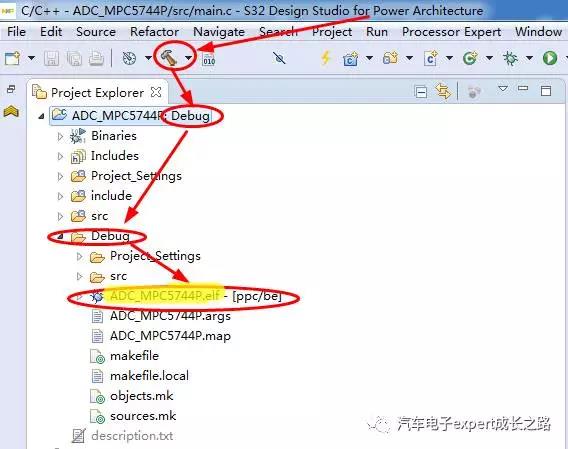Image resolution: width=568 pixels, height=449 pixels.
Task: Open the Processor Expert menu
Action: [451, 32]
